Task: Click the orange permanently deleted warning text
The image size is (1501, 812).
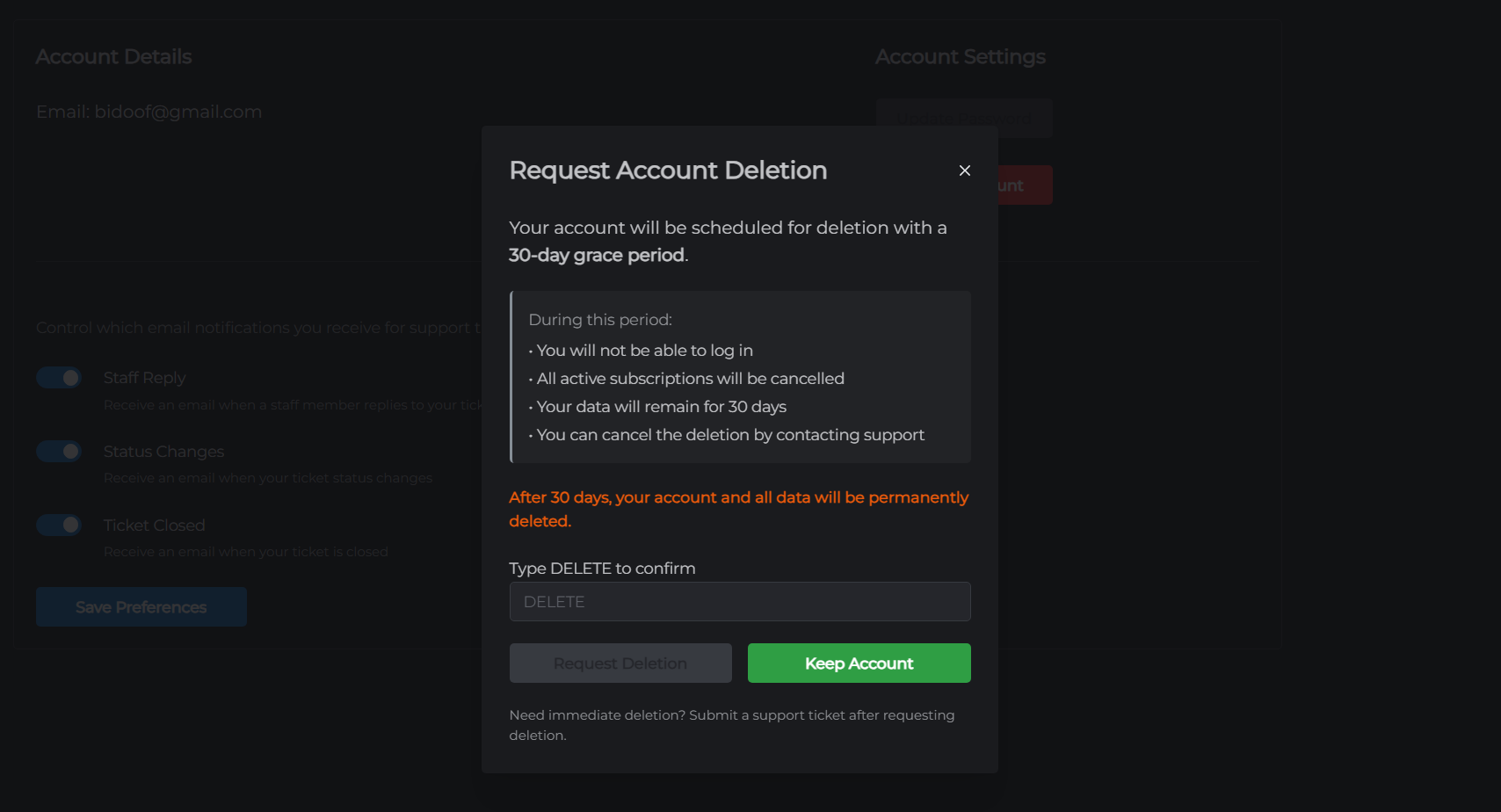Action: 739,509
